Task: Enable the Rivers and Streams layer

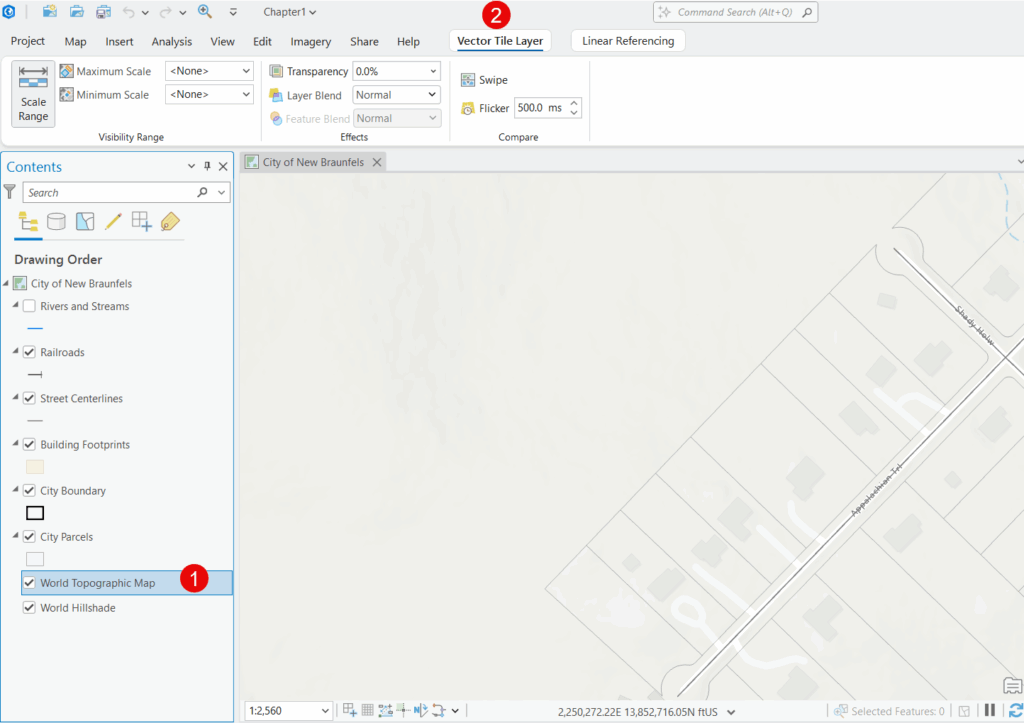Action: click(x=29, y=306)
